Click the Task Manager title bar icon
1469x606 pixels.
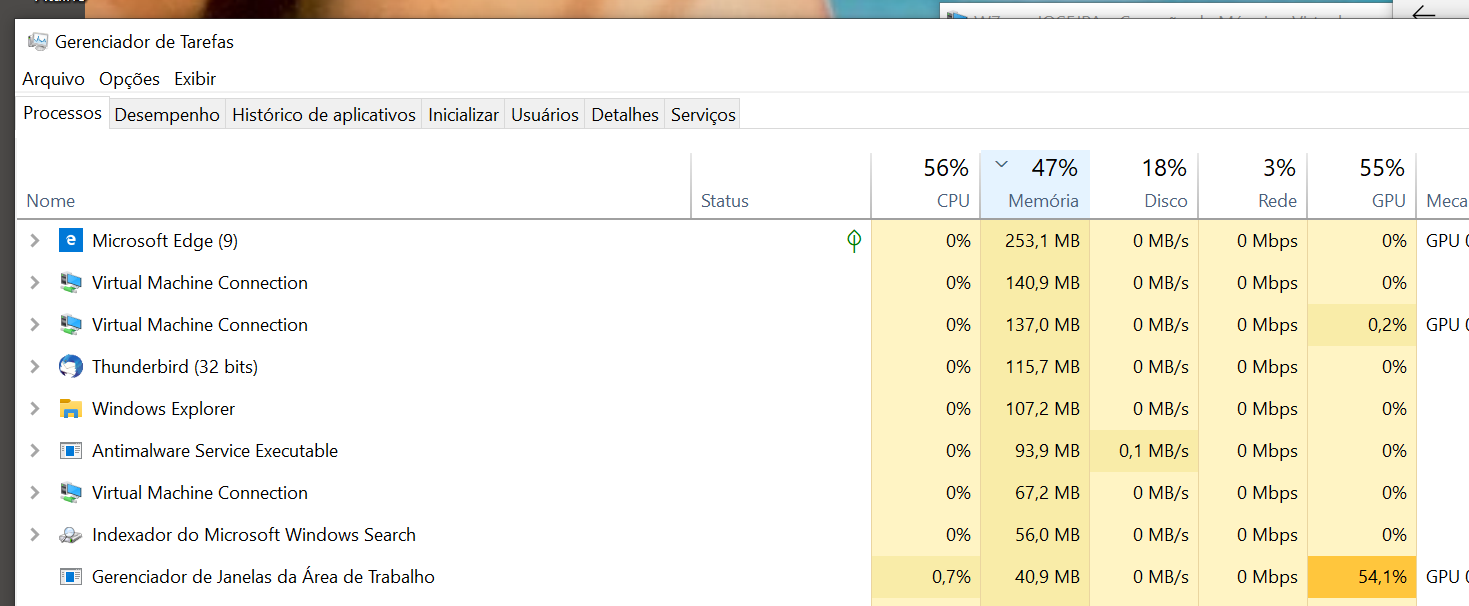coord(38,42)
